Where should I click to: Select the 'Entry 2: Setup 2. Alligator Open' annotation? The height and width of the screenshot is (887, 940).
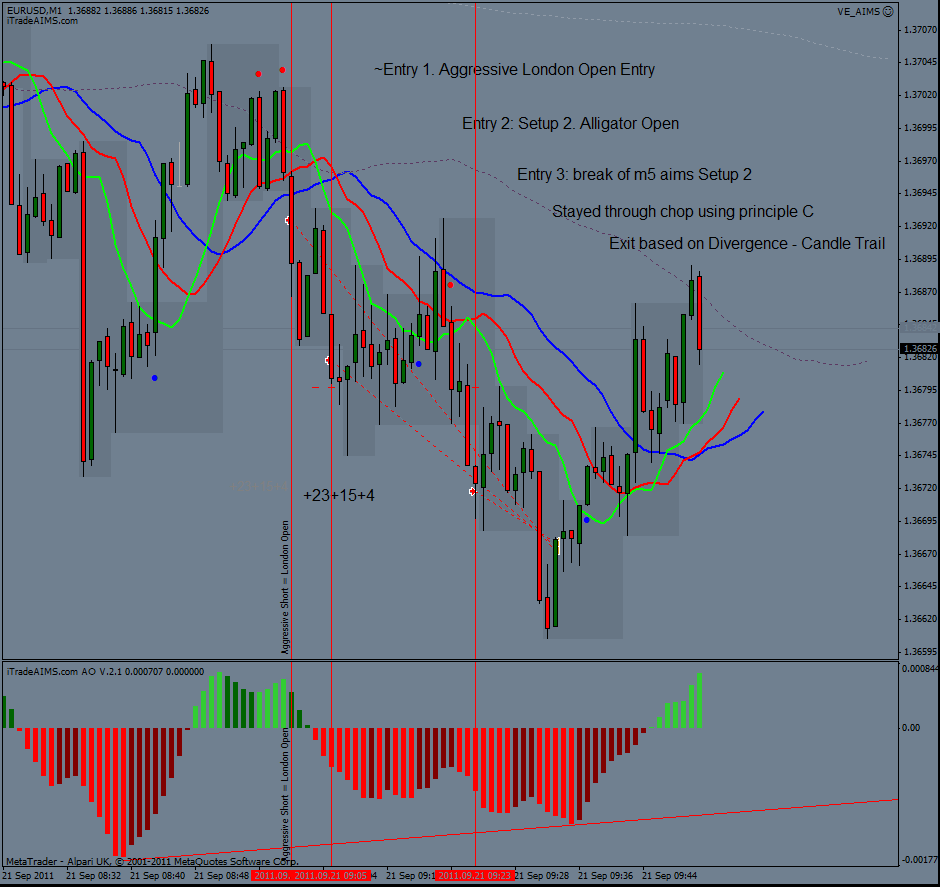coord(570,123)
